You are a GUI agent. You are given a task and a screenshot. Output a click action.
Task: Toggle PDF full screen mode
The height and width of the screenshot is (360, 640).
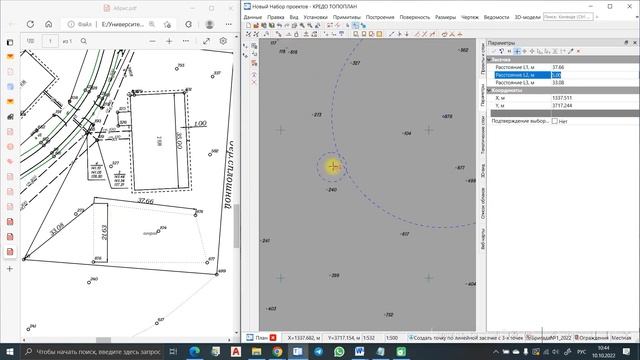[x=207, y=41]
